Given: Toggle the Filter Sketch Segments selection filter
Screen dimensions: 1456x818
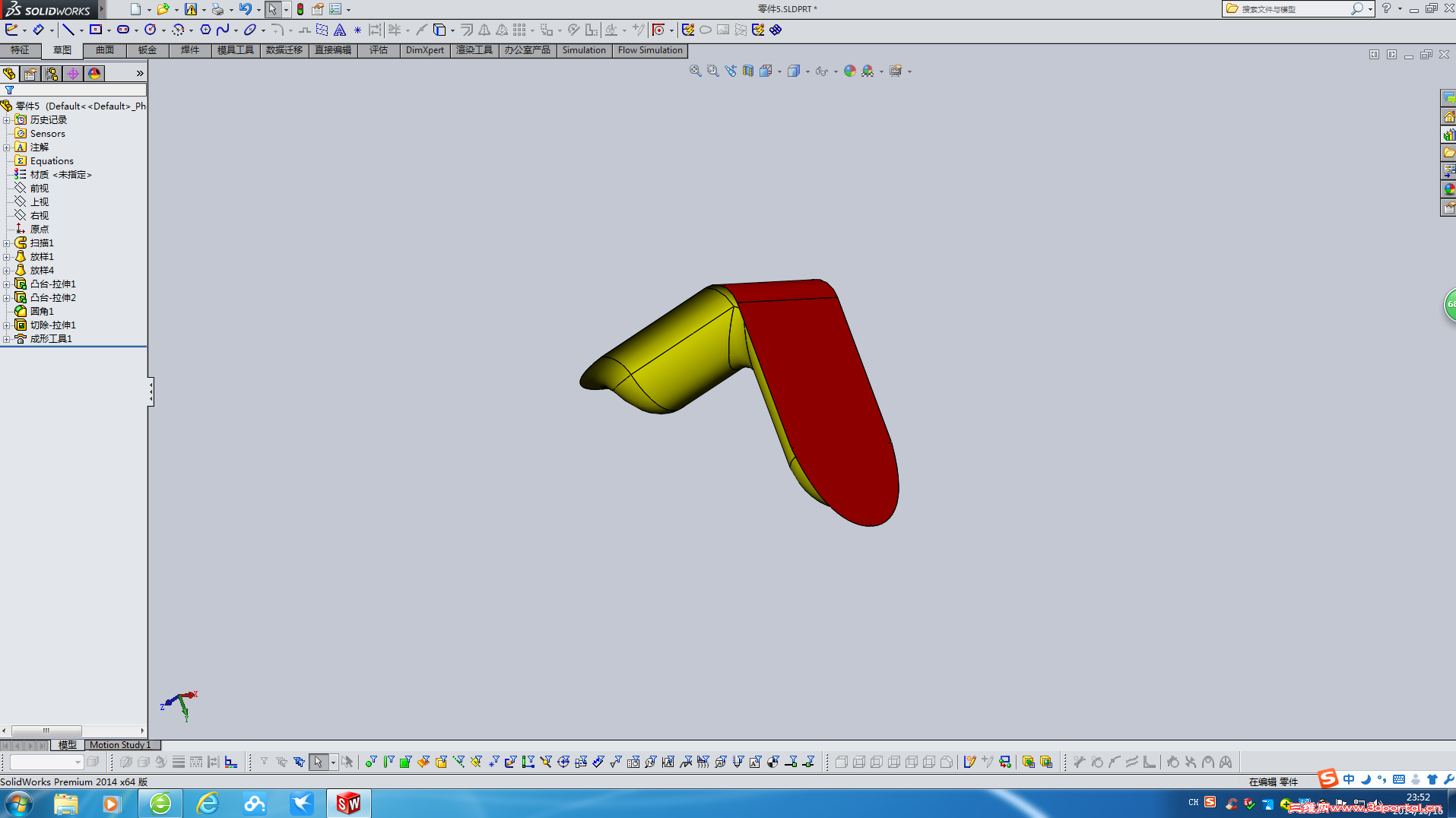Looking at the screenshot, I should pyautogui.click(x=511, y=762).
